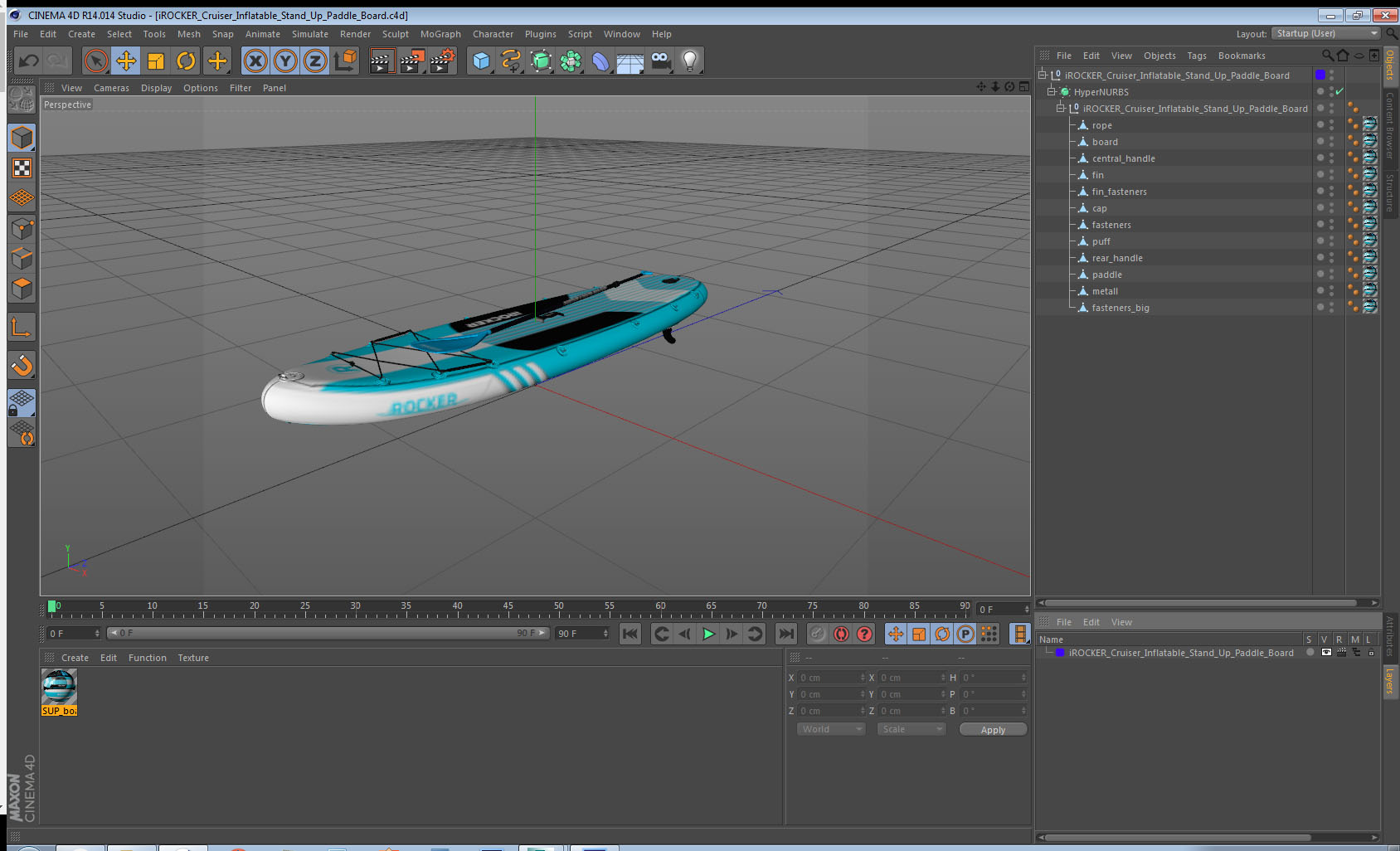The width and height of the screenshot is (1400, 851).
Task: Open the Layout Startup dropdown
Action: [x=1325, y=33]
